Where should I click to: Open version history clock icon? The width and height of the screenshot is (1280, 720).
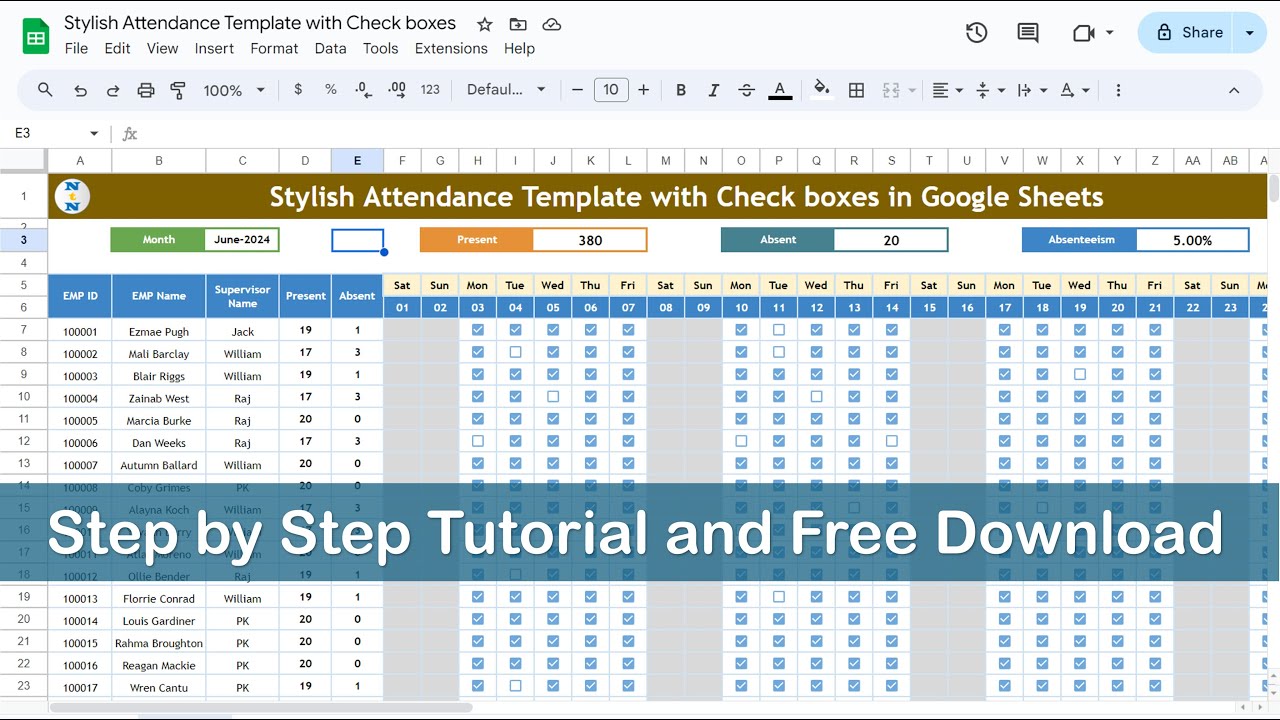coord(976,33)
